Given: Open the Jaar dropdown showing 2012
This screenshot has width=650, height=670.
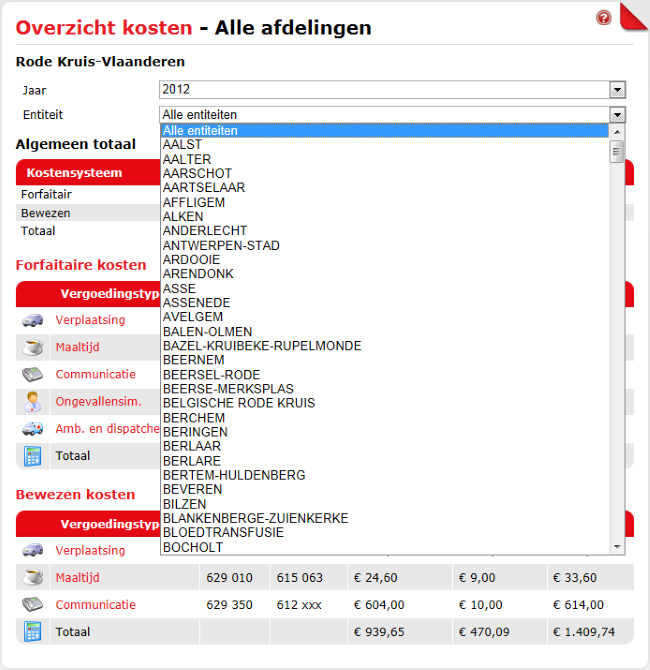Looking at the screenshot, I should [392, 90].
